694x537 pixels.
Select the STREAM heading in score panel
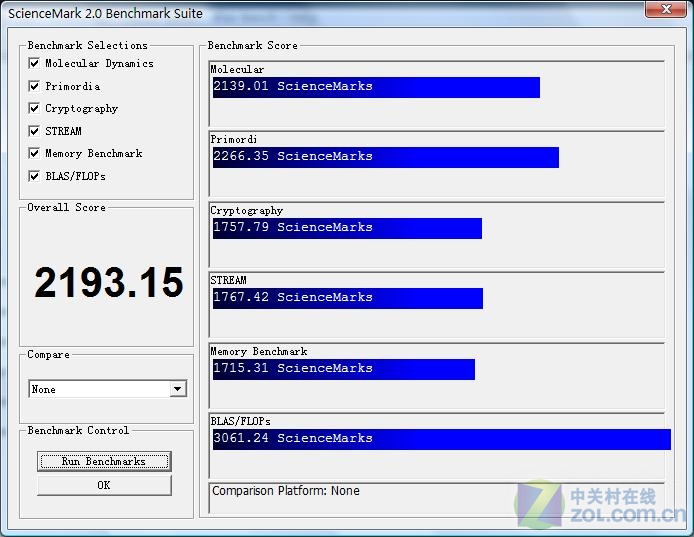tap(228, 280)
